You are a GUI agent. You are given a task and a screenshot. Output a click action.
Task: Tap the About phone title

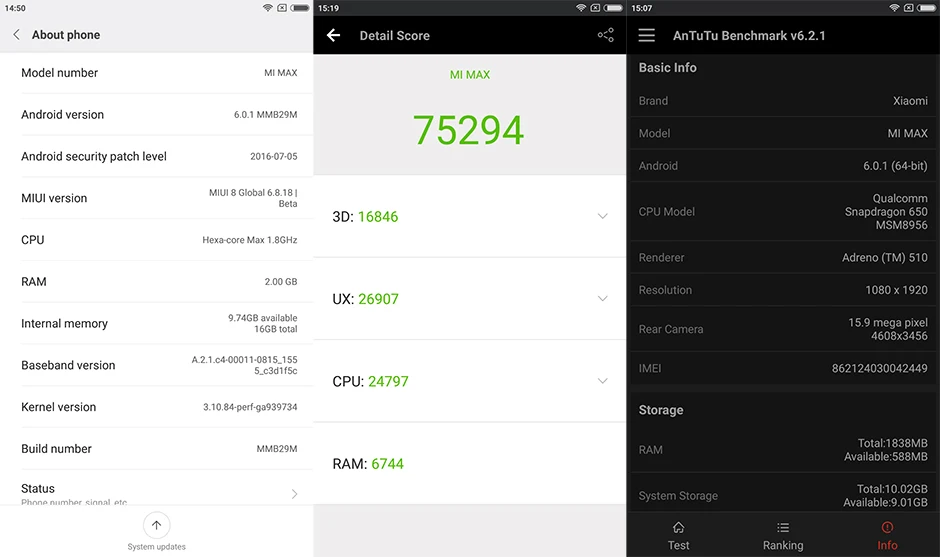click(66, 35)
